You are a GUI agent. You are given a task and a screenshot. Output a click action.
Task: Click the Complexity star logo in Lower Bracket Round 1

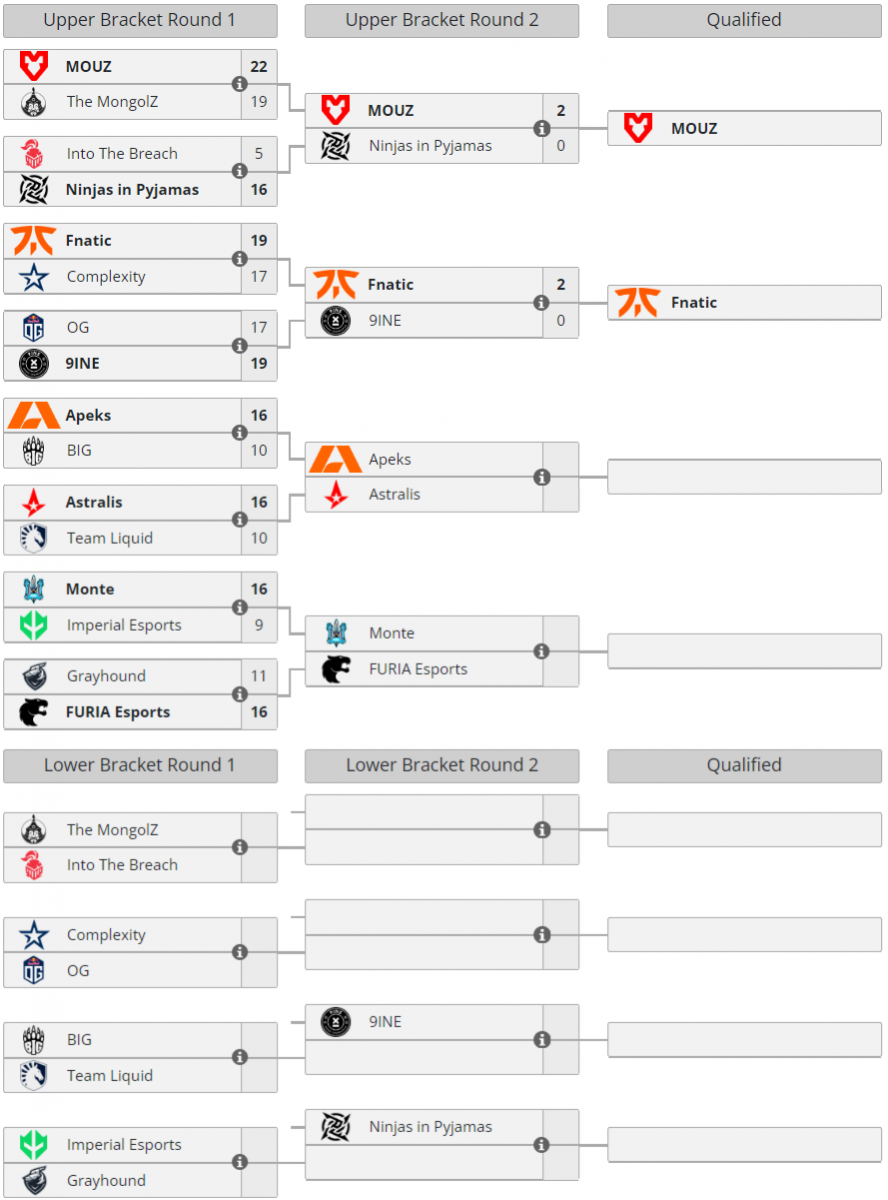34,935
